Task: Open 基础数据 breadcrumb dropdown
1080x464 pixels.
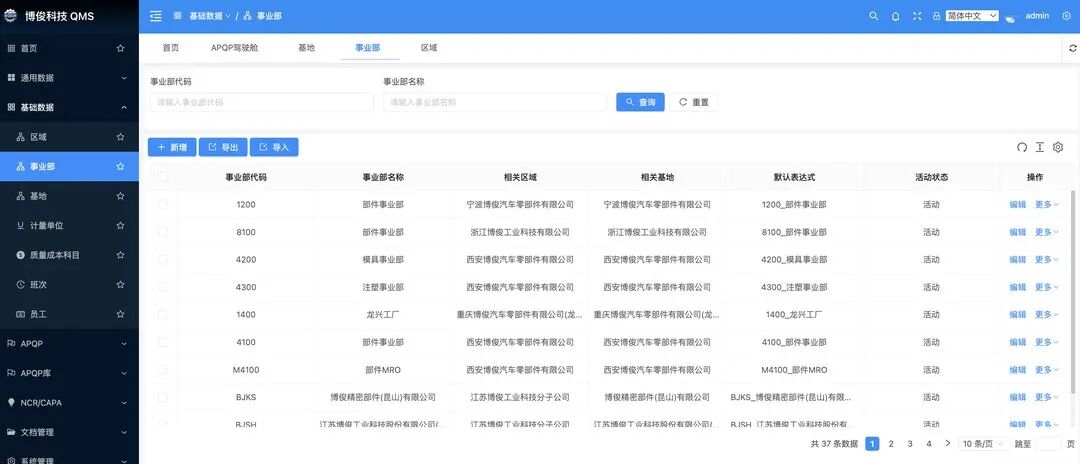Action: (x=210, y=16)
